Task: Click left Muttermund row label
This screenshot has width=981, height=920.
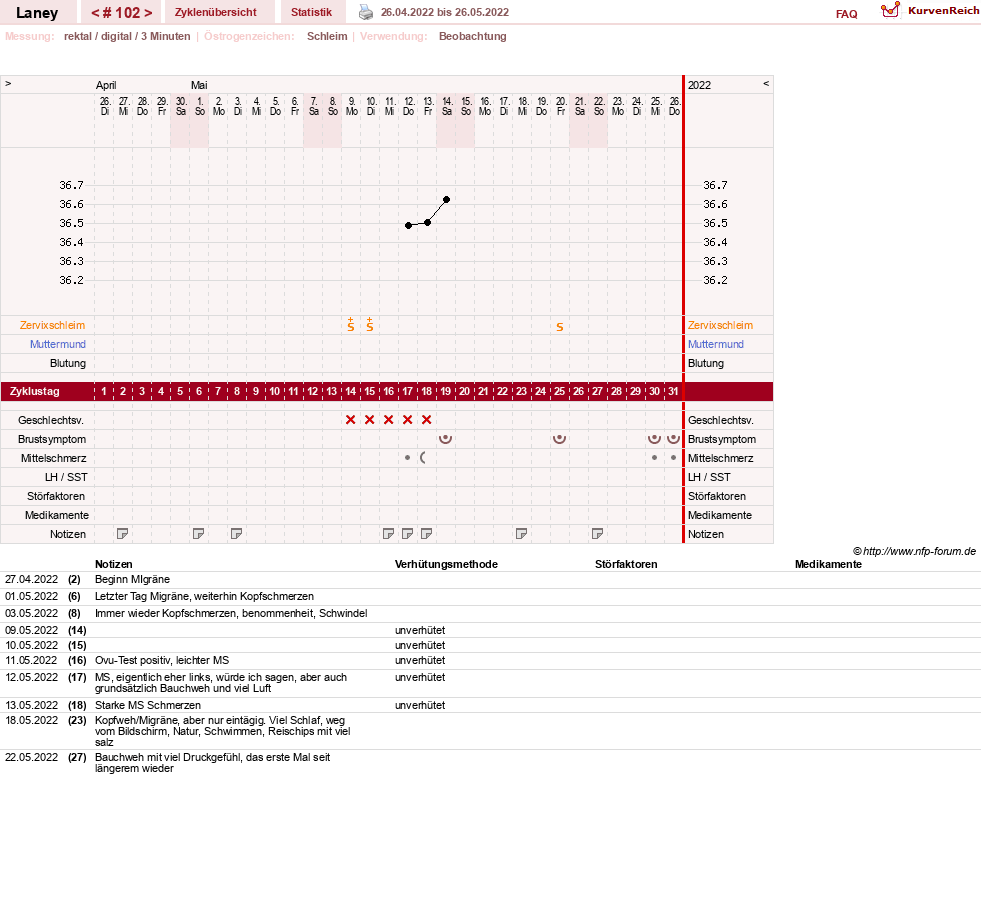Action: 58,344
